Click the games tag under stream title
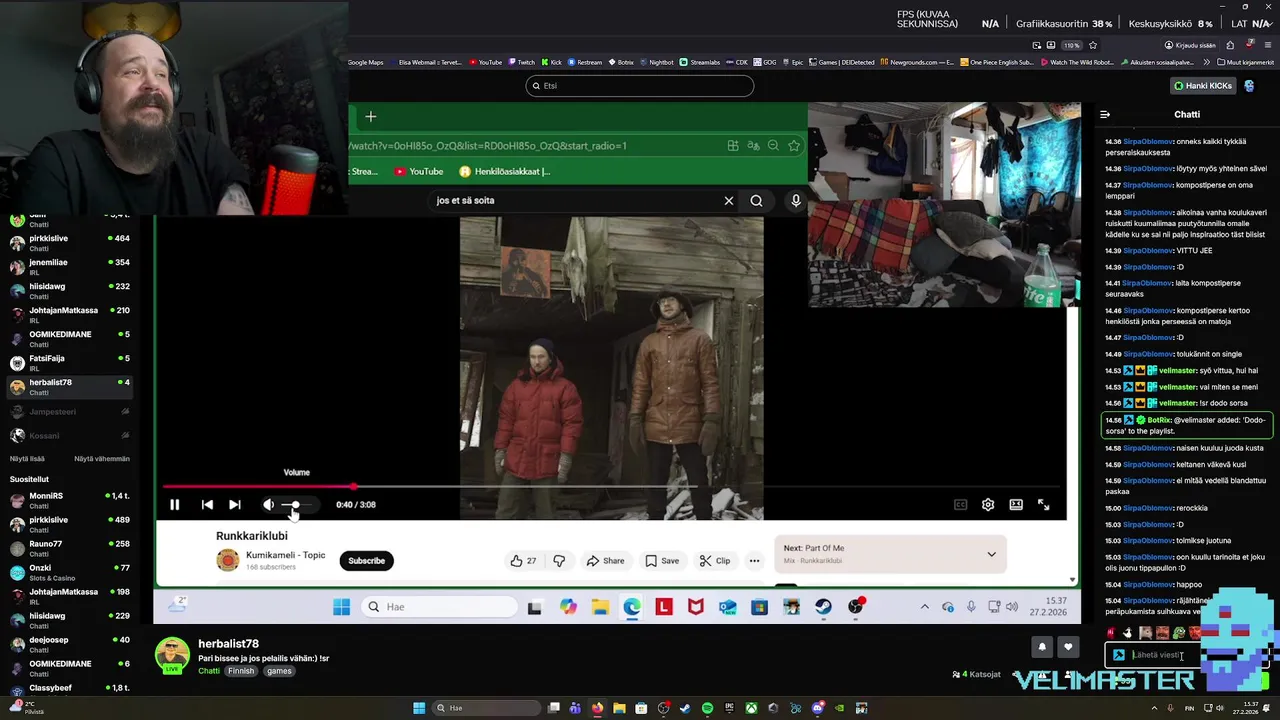This screenshot has width=1280, height=720. coord(279,671)
